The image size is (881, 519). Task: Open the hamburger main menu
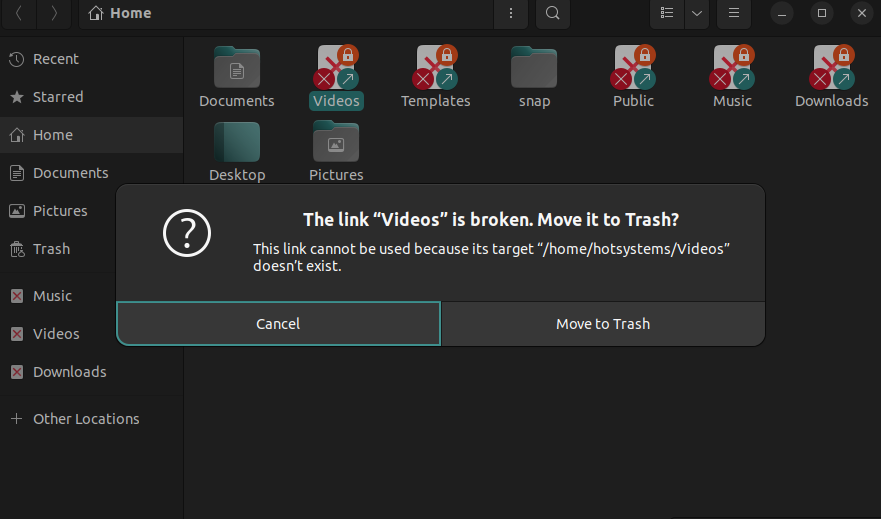[x=734, y=13]
